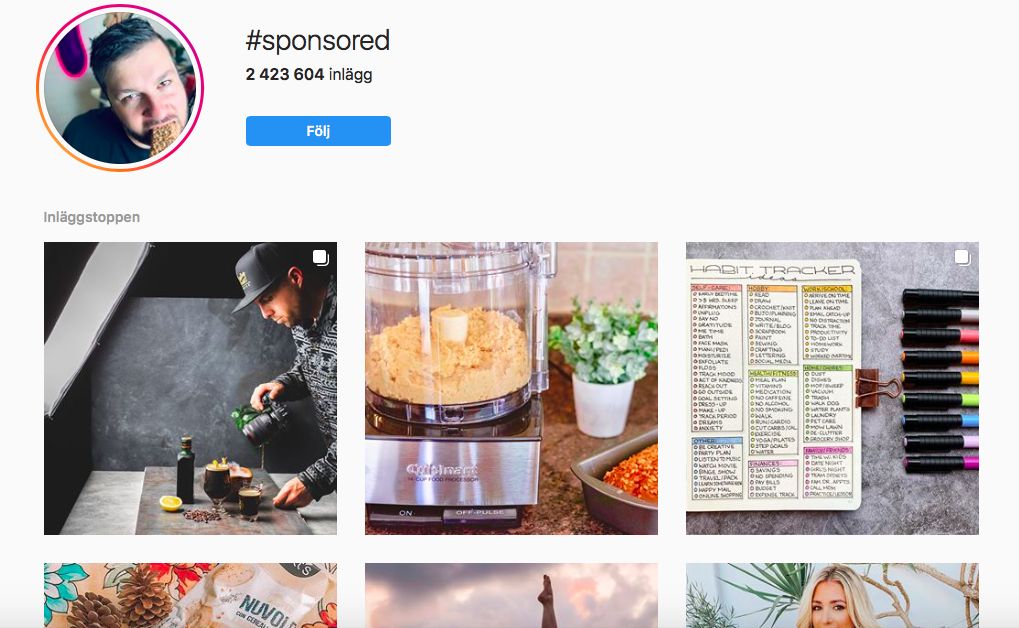Image resolution: width=1019 pixels, height=628 pixels.
Task: Open the Nuvole cereal bag post
Action: pyautogui.click(x=190, y=595)
